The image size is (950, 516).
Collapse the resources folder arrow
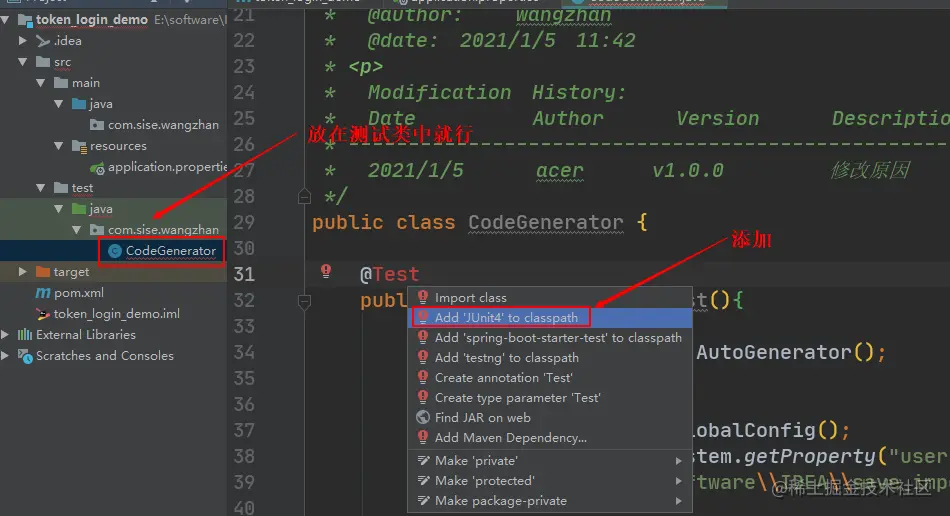[59, 146]
